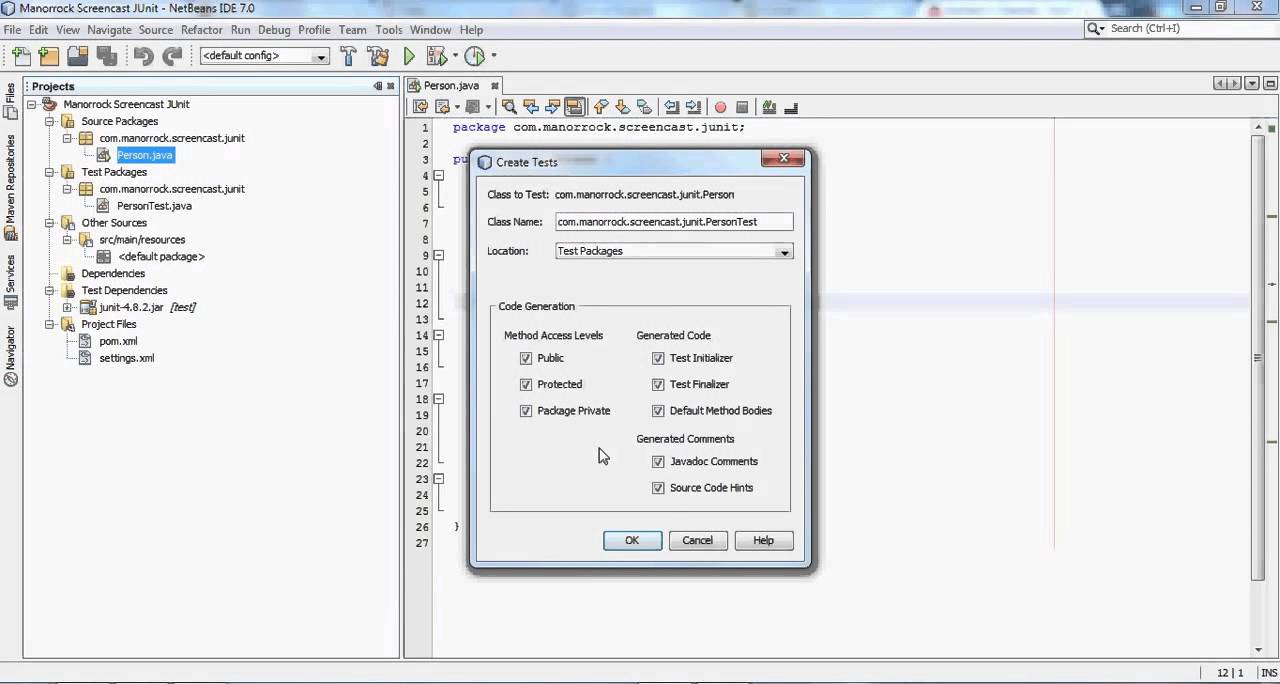This screenshot has height=684, width=1280.
Task: Click the Start Macro Recording red icon
Action: pos(720,107)
